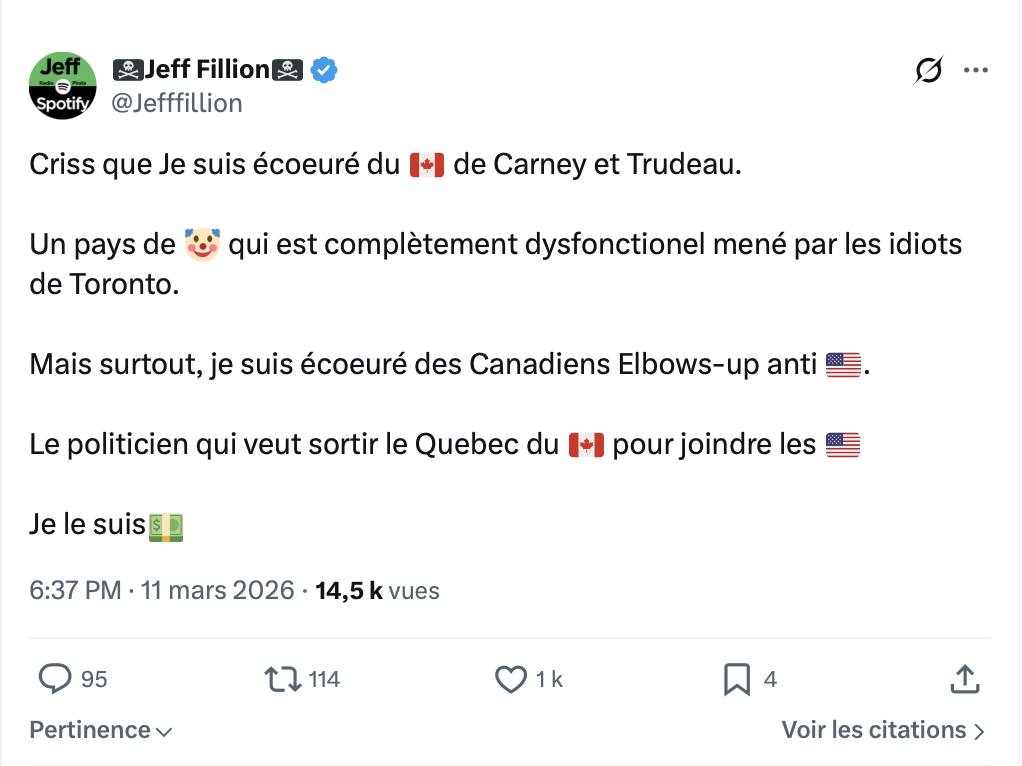
Task: Repost this tweet via the retweet icon
Action: tap(282, 680)
